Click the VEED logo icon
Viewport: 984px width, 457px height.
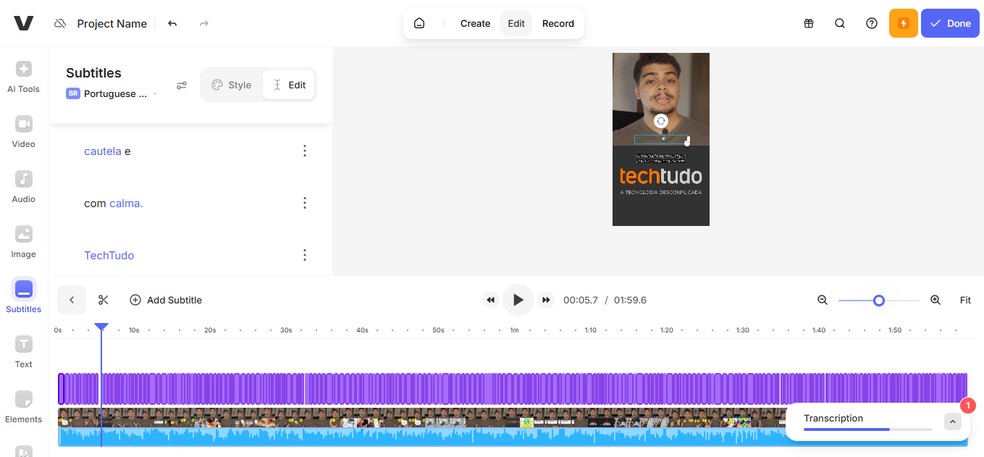23,23
